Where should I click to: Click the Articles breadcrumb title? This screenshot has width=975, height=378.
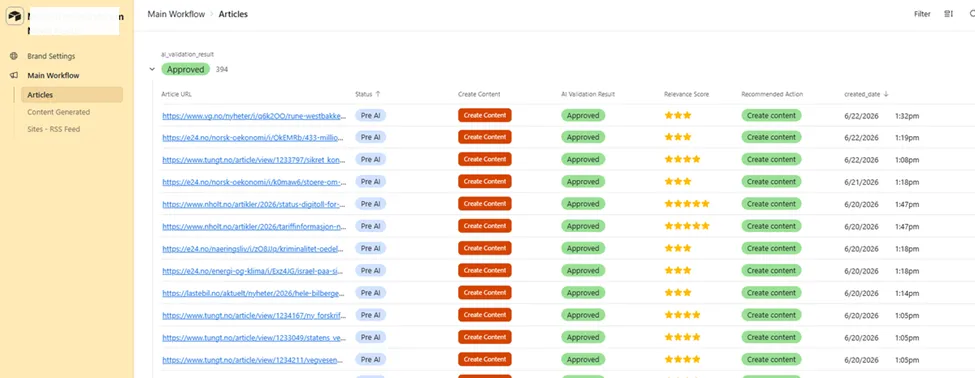pos(233,14)
